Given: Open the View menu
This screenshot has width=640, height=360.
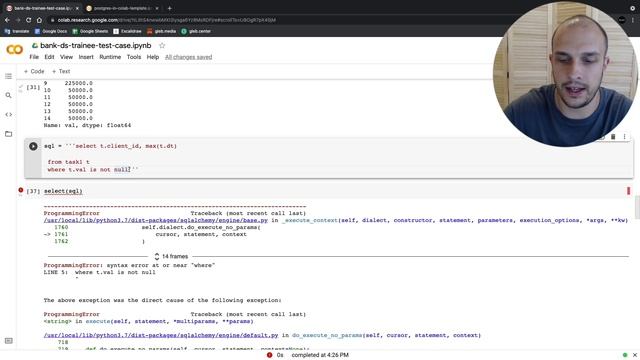Looking at the screenshot, I should (66, 57).
